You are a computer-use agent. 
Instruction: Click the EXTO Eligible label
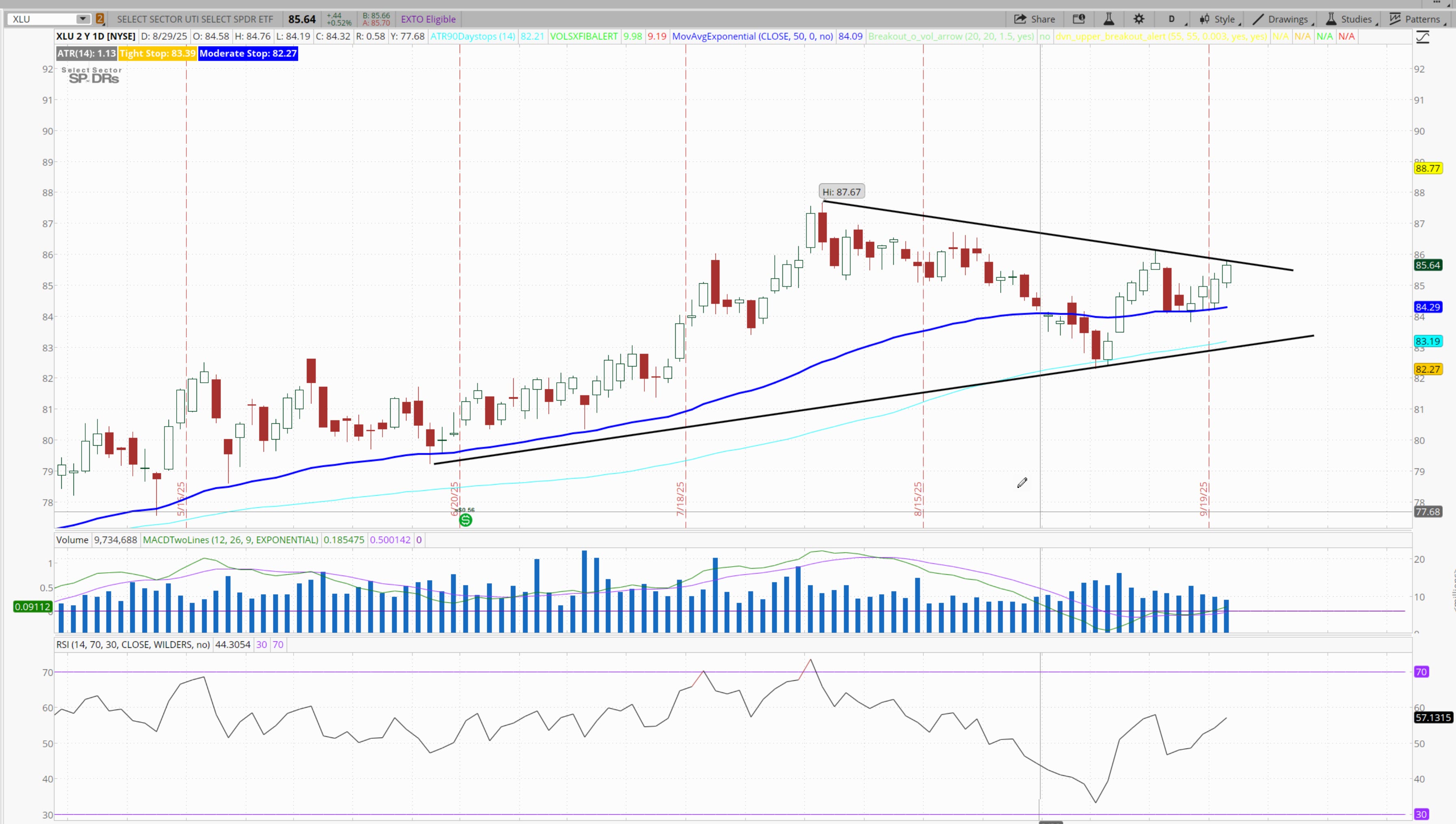pos(428,19)
